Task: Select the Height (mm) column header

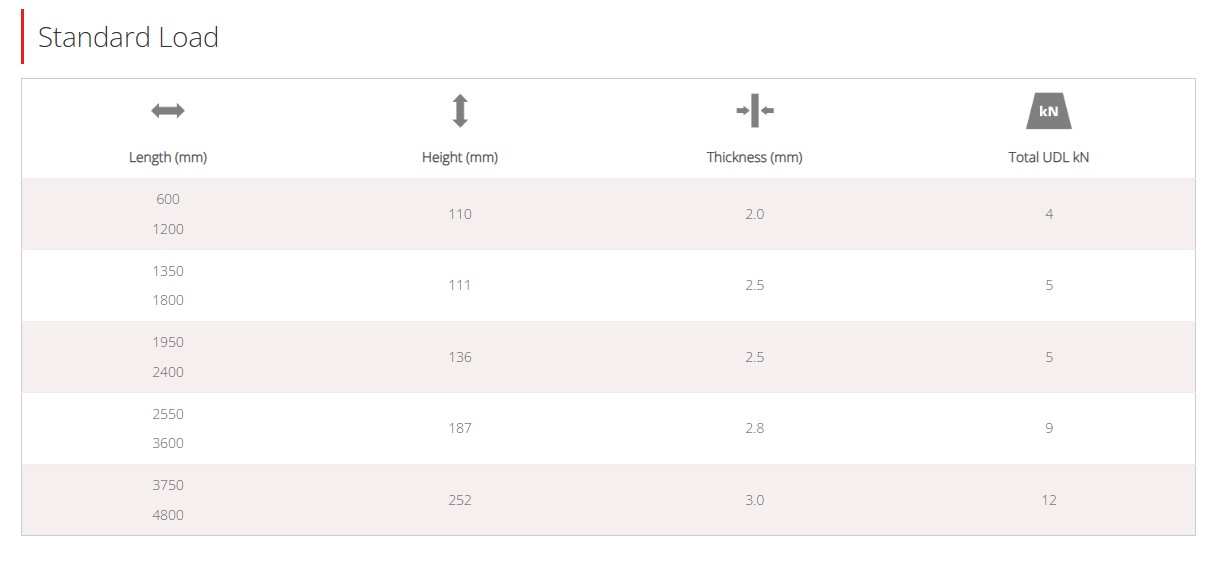Action: [460, 158]
